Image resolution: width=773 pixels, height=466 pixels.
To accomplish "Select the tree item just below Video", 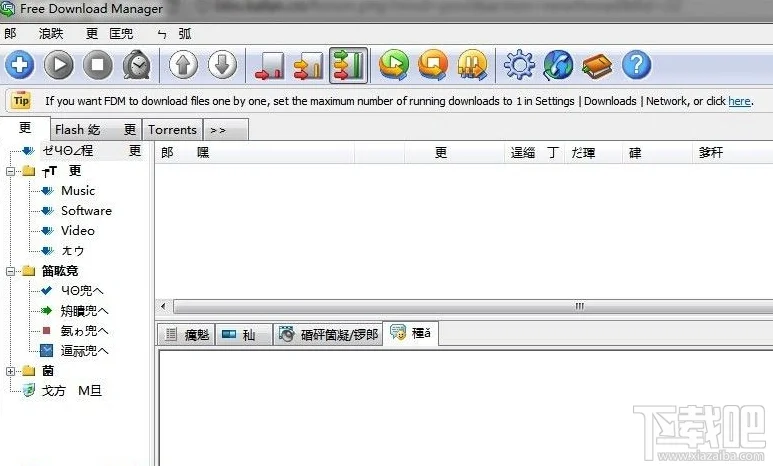I will (72, 251).
